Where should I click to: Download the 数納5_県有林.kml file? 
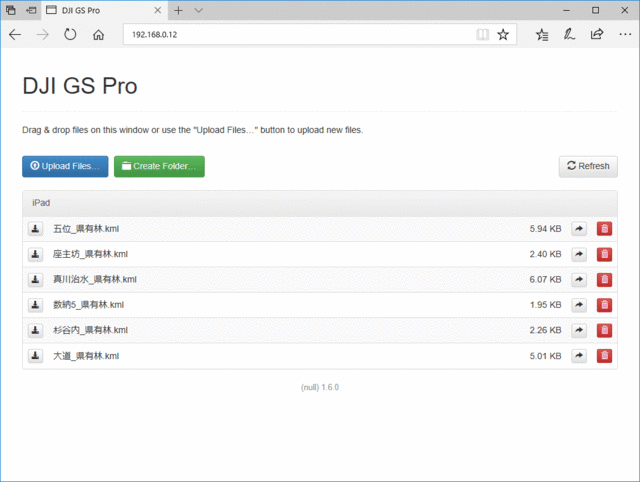(x=36, y=305)
